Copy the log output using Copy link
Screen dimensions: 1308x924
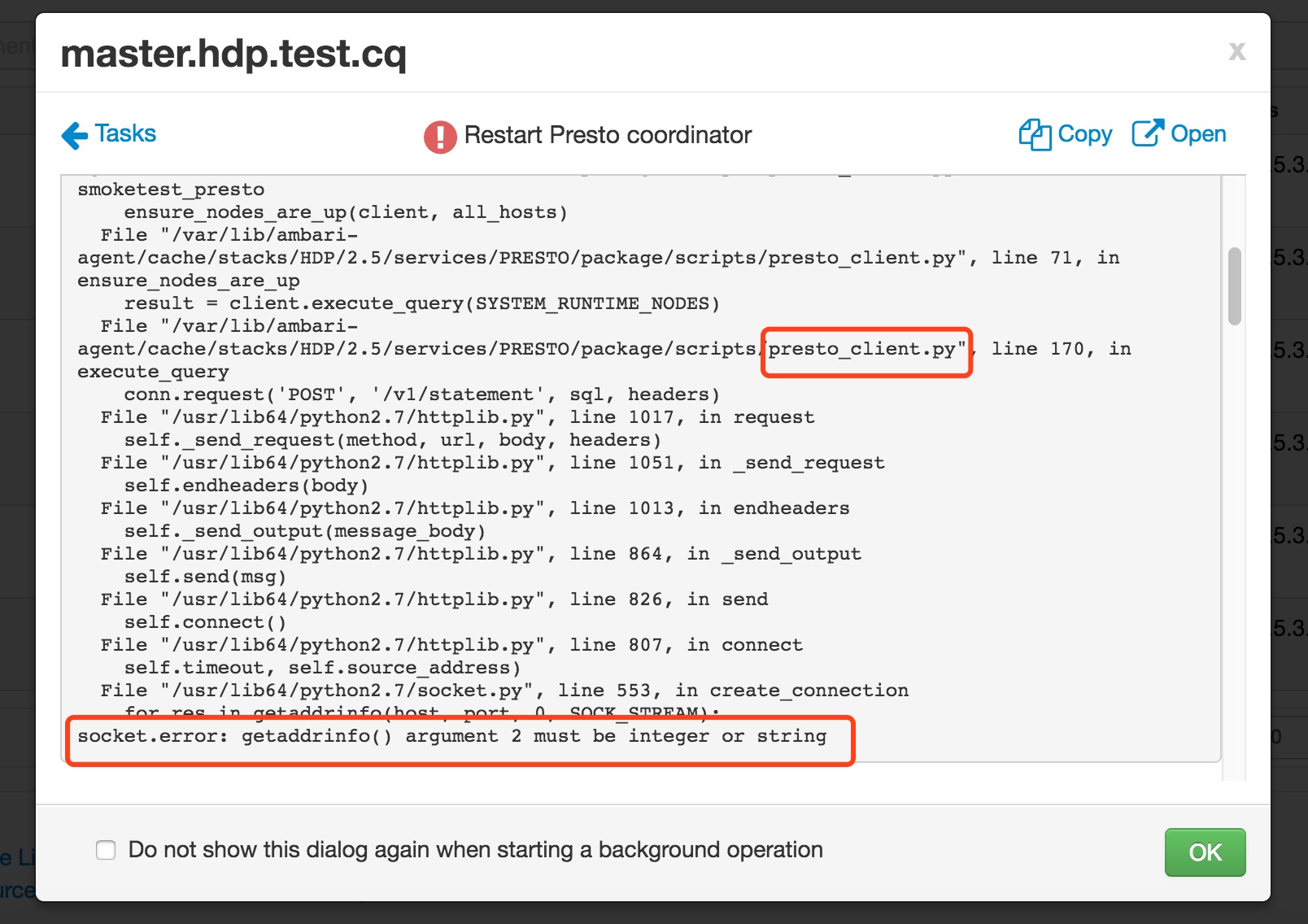pos(1084,134)
